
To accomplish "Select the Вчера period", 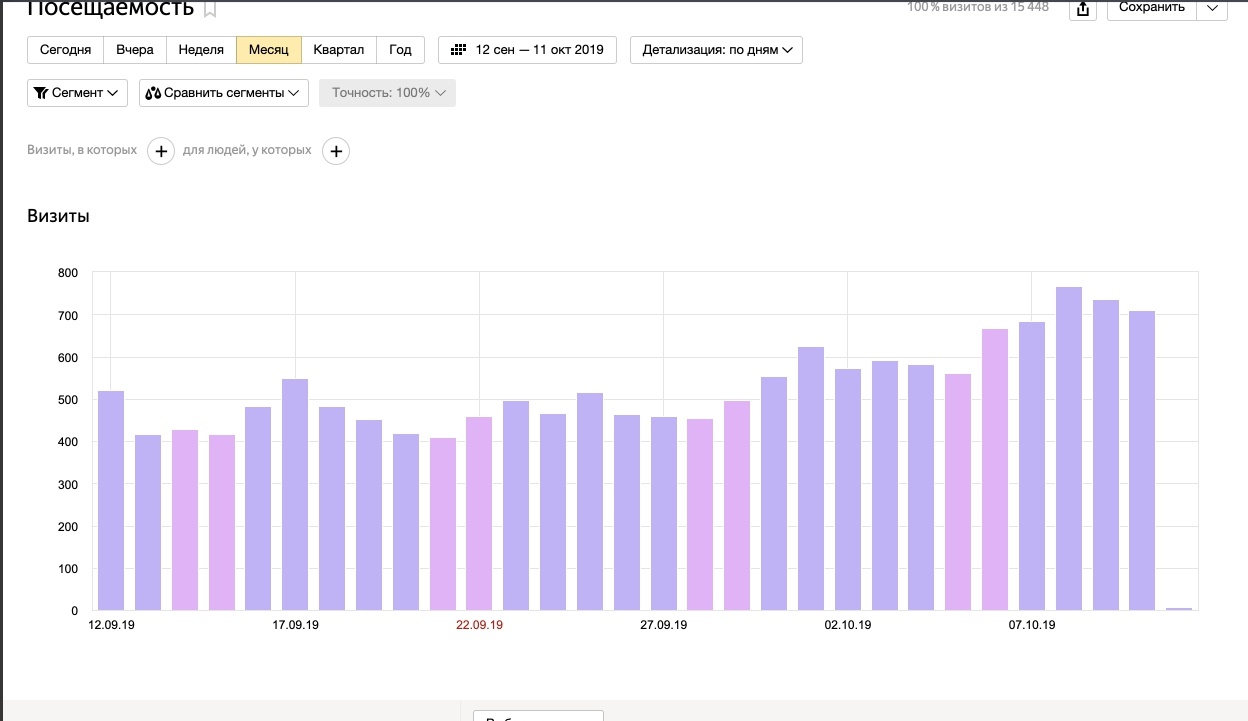I will tap(135, 50).
